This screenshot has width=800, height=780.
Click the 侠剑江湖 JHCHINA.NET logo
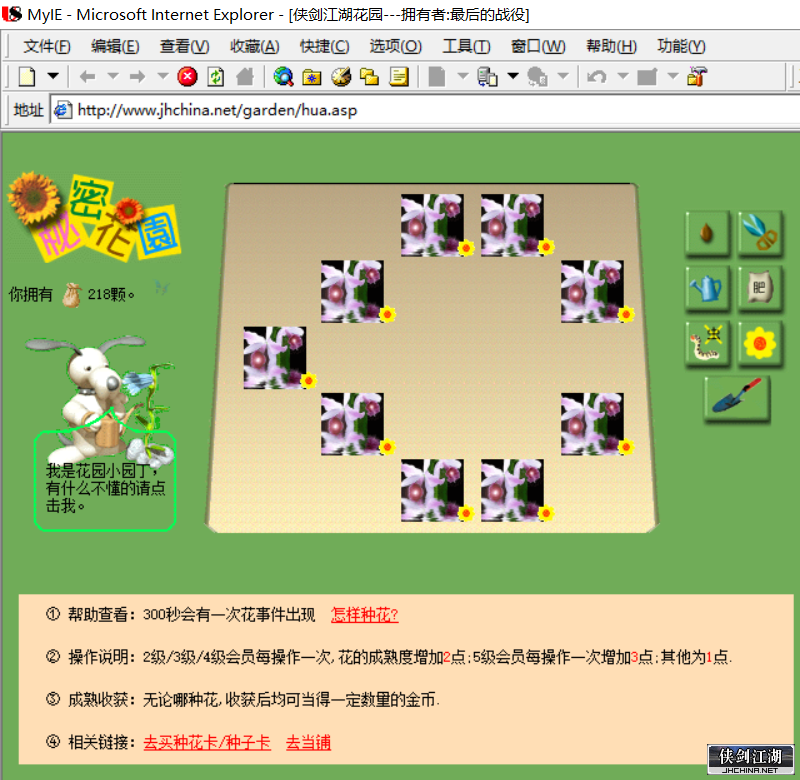[x=750, y=760]
